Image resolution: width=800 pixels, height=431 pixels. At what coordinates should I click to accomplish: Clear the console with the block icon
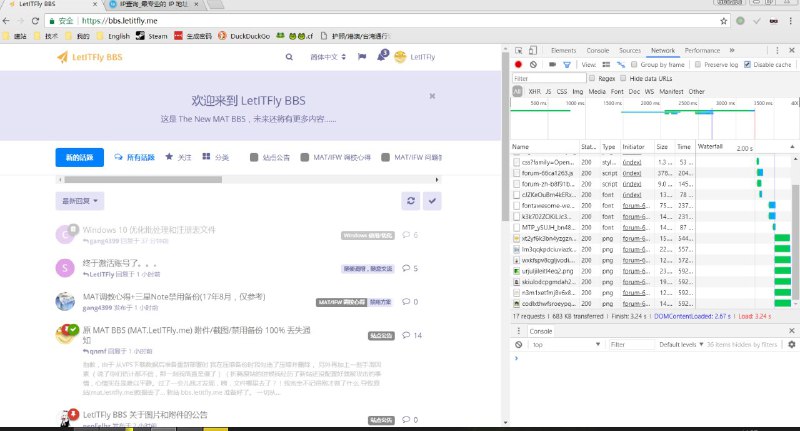(x=518, y=345)
